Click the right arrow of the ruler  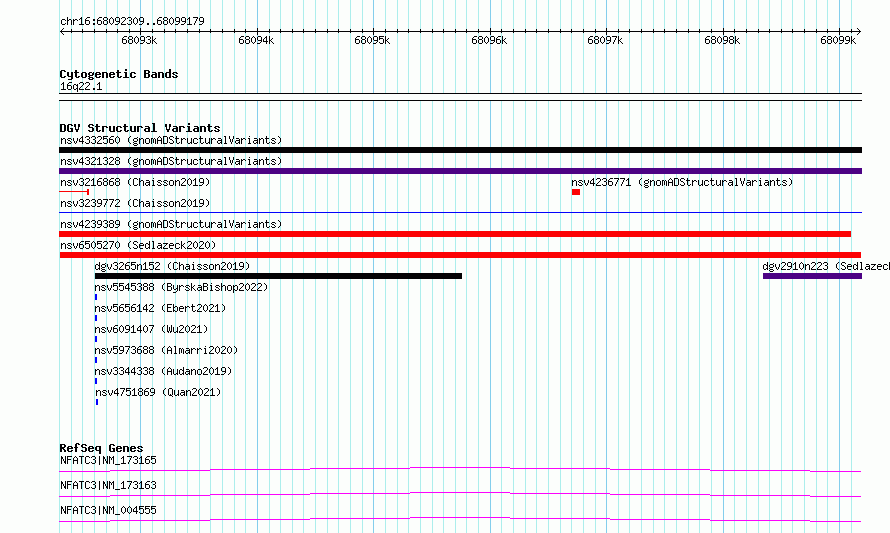(859, 31)
